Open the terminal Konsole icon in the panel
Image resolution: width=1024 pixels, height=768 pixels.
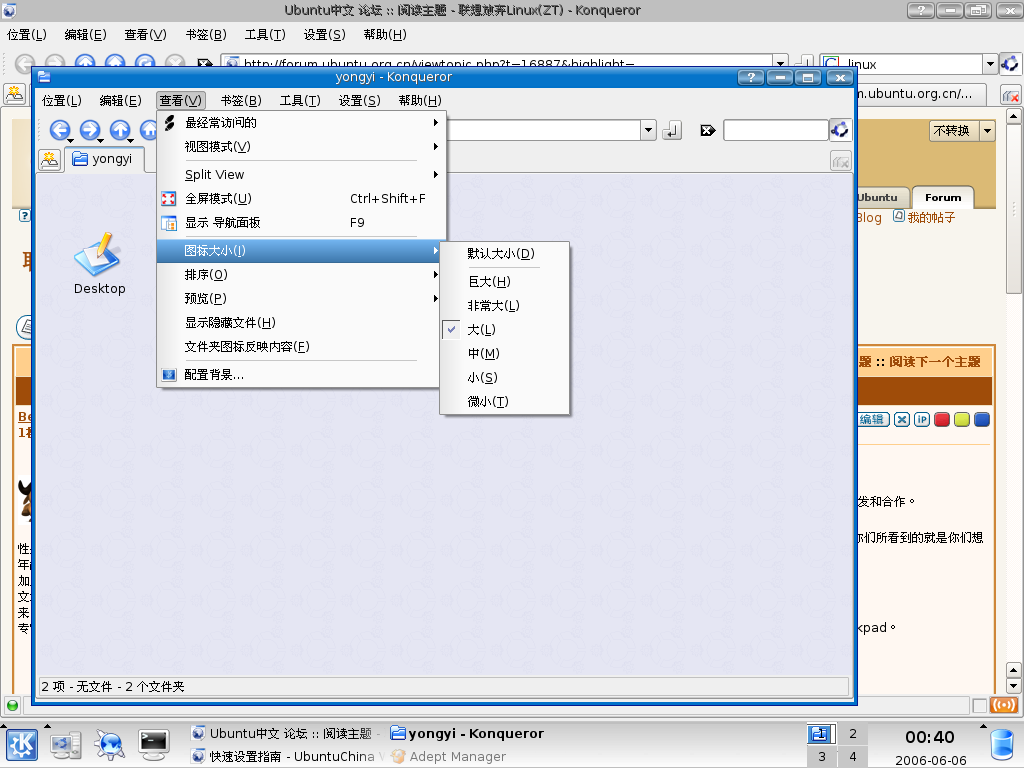coord(153,744)
